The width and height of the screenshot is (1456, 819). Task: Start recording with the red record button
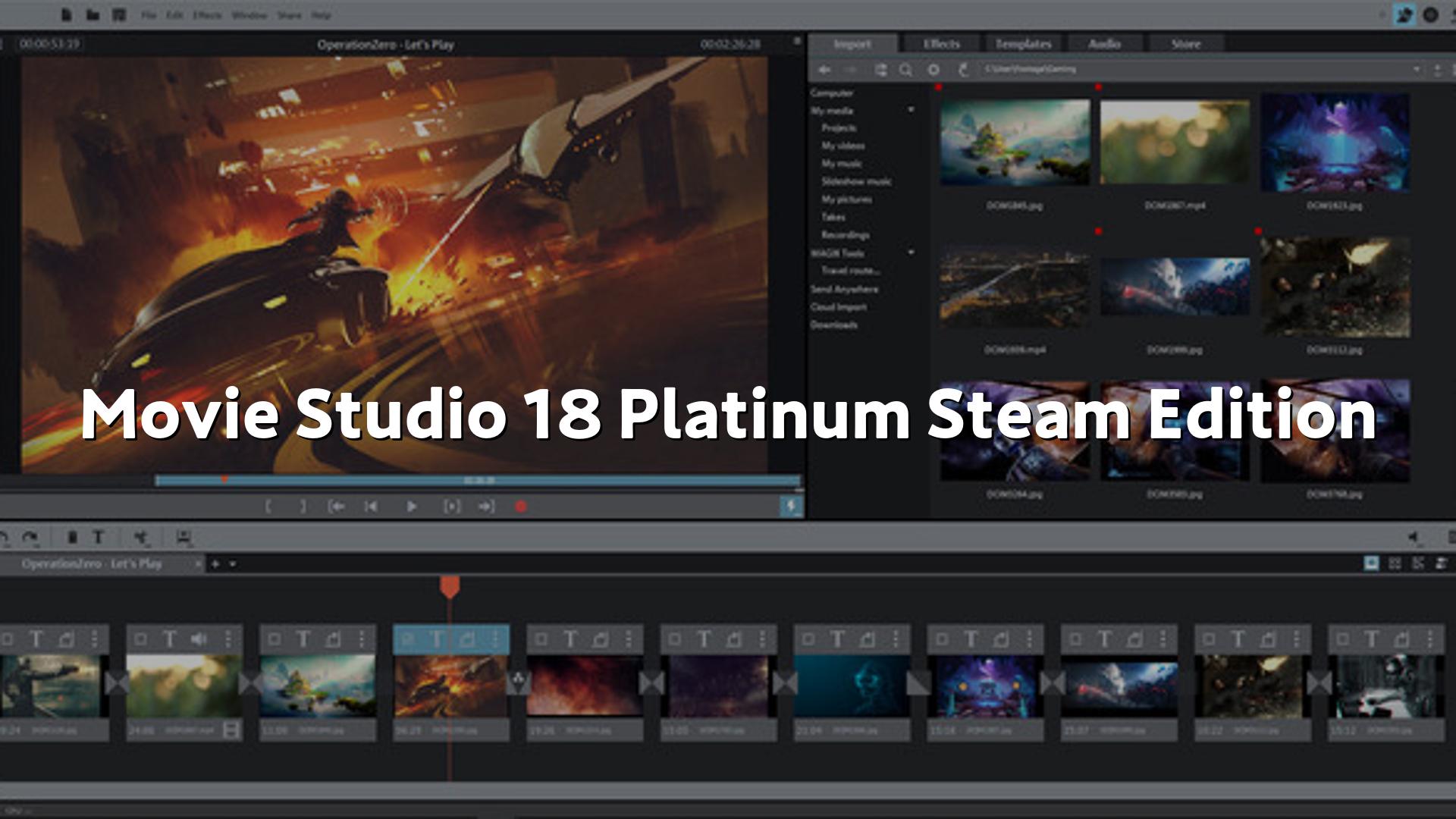point(521,507)
